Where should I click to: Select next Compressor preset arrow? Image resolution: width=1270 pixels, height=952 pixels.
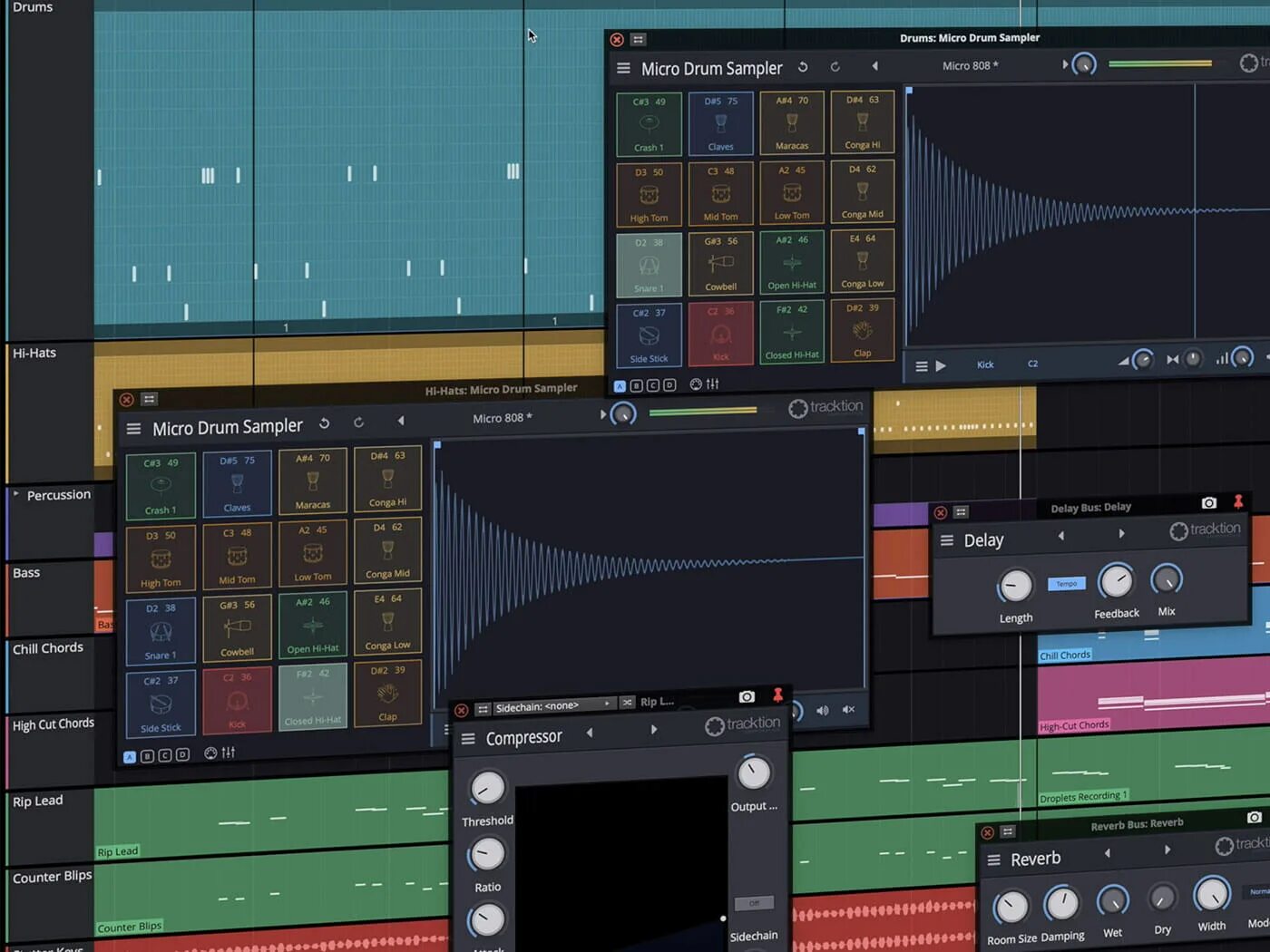pos(653,730)
